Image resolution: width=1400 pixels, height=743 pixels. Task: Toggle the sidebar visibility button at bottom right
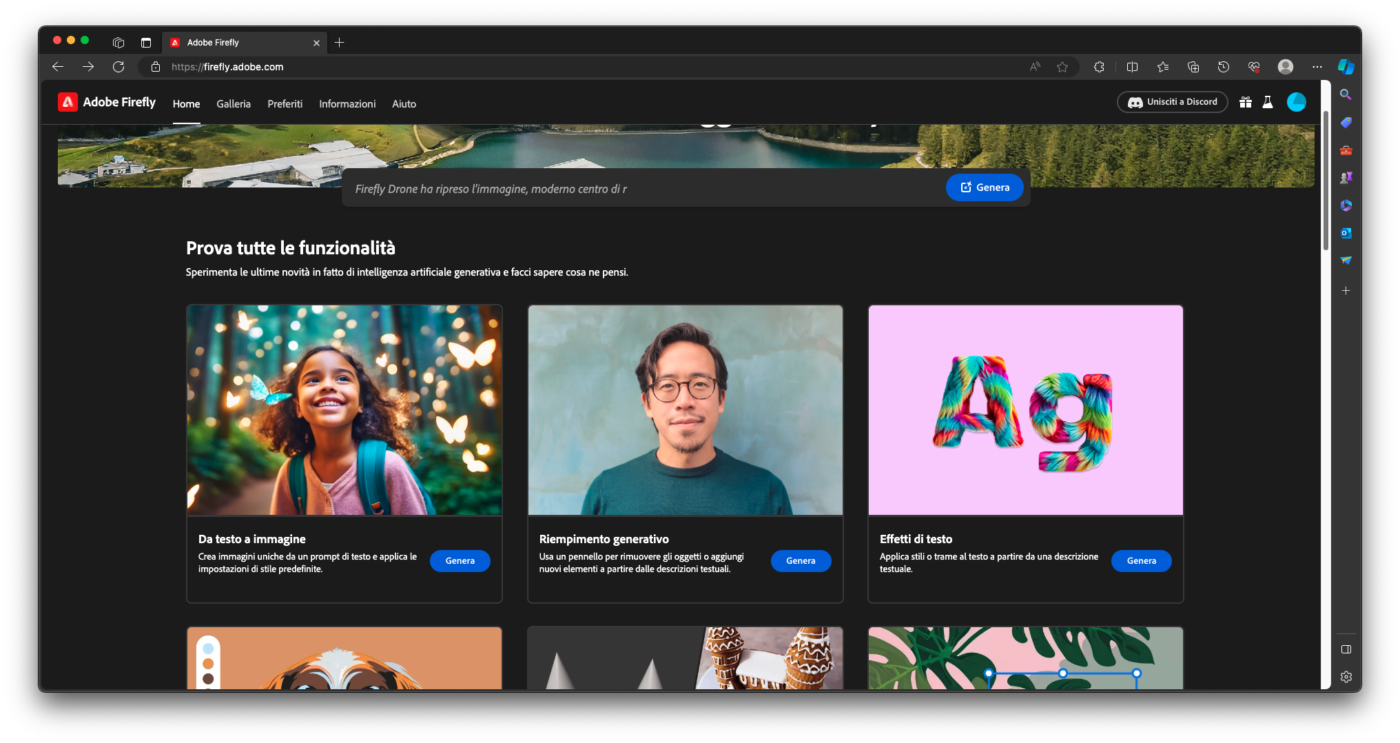click(1346, 649)
